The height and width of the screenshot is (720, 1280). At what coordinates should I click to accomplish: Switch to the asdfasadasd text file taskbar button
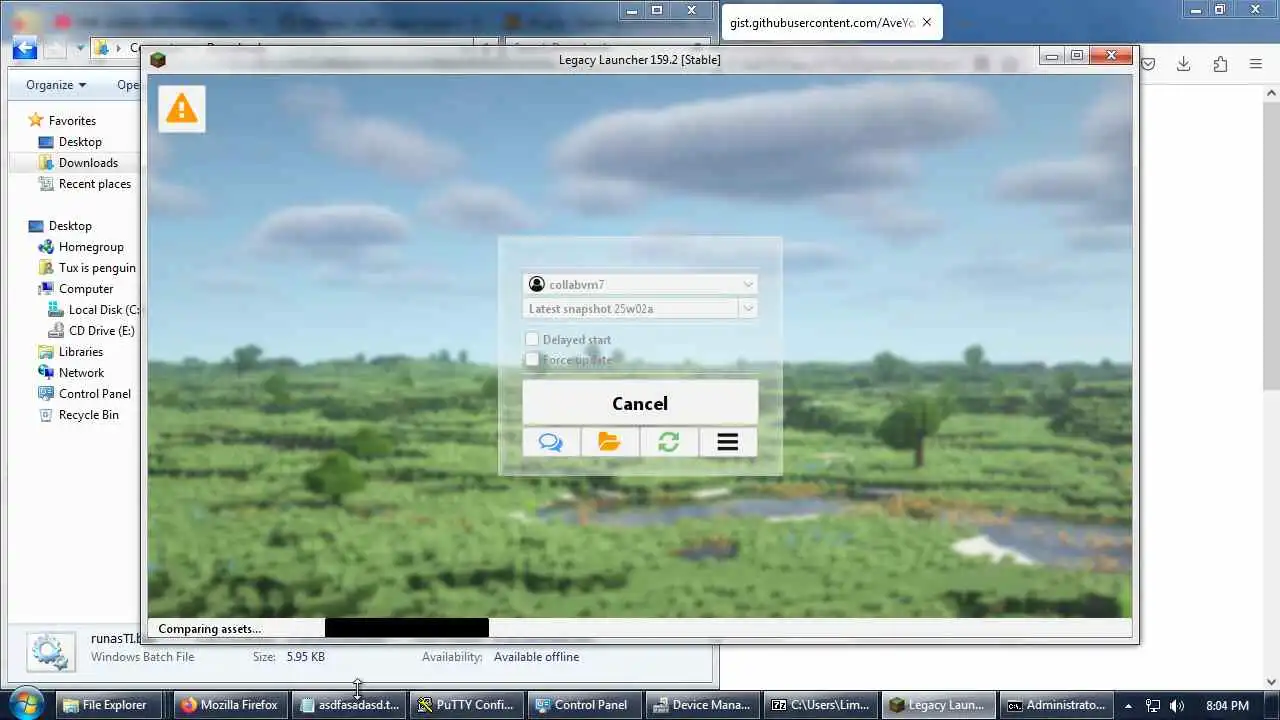click(349, 705)
